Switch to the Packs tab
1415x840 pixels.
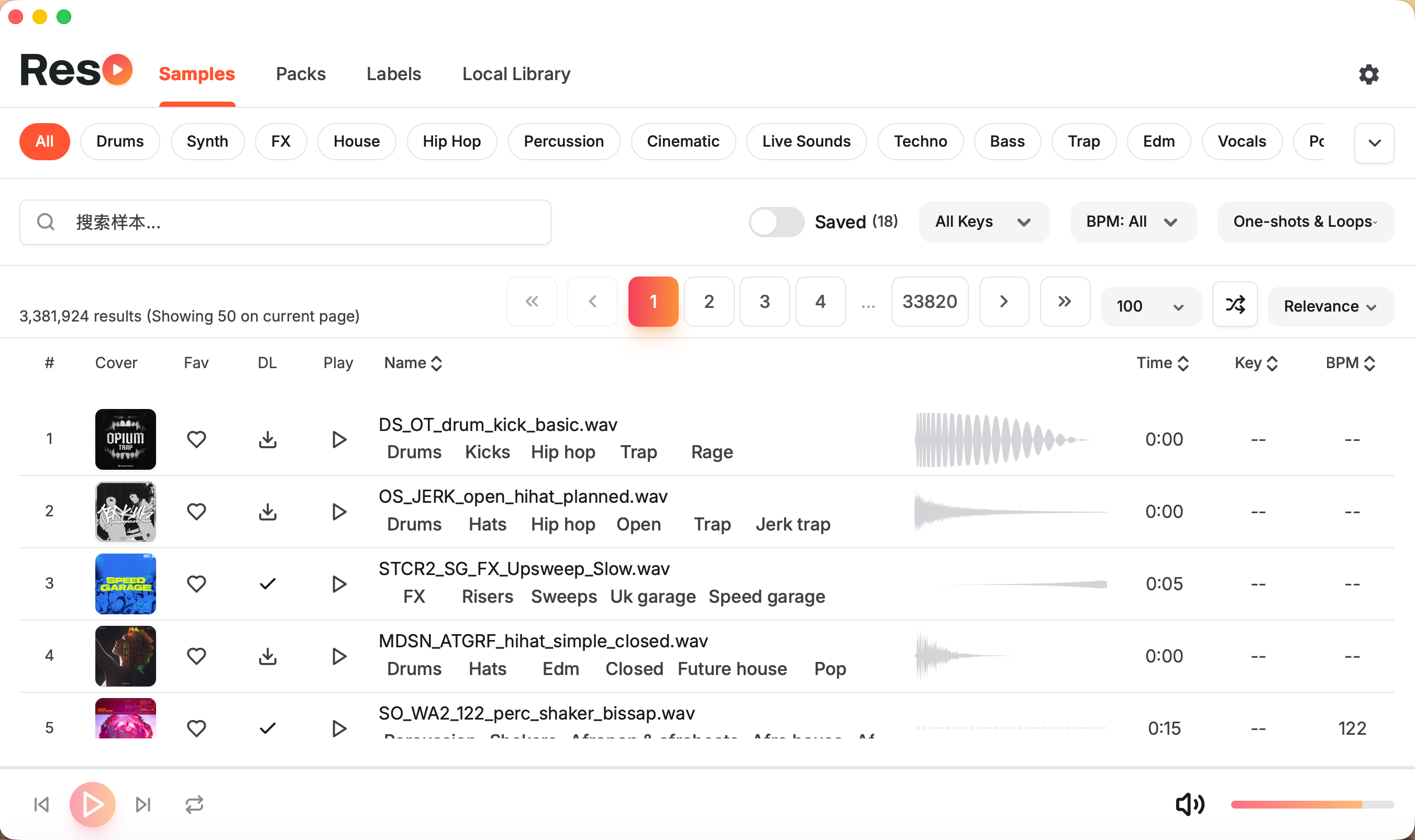301,74
